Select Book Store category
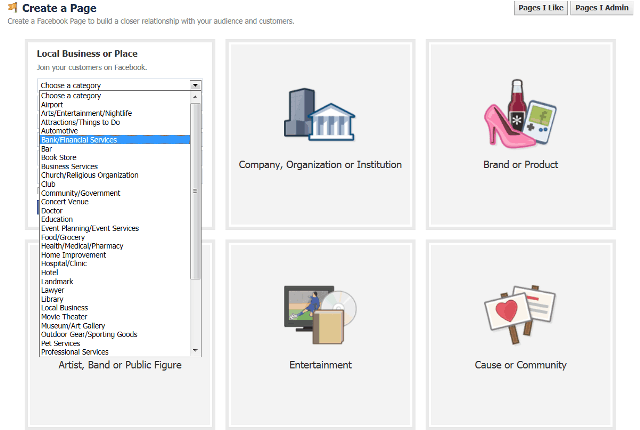Screen dimensions: 640x430 (x=115, y=157)
